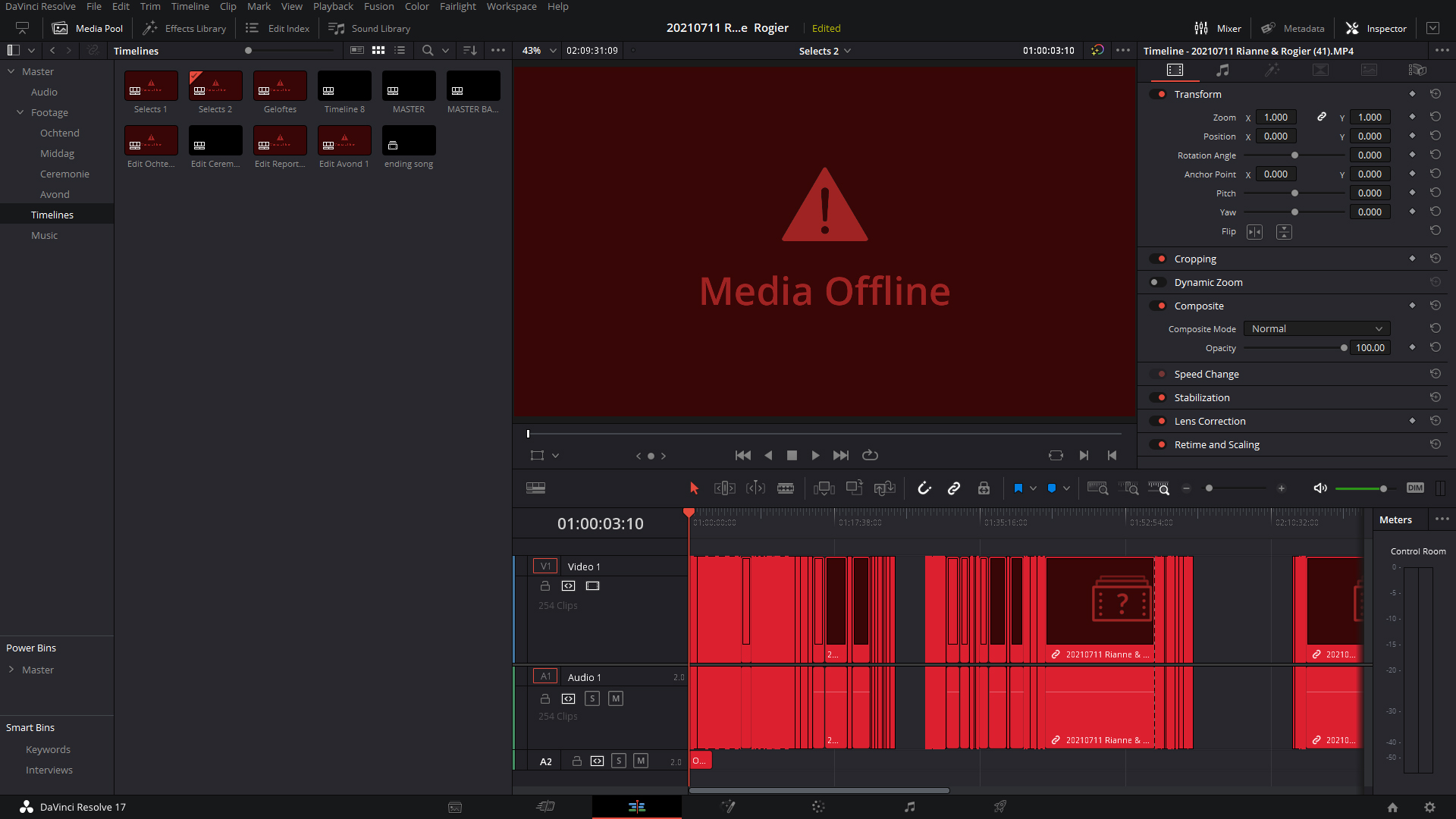1456x819 pixels.
Task: Show the Edit Index panel
Action: coord(278,28)
